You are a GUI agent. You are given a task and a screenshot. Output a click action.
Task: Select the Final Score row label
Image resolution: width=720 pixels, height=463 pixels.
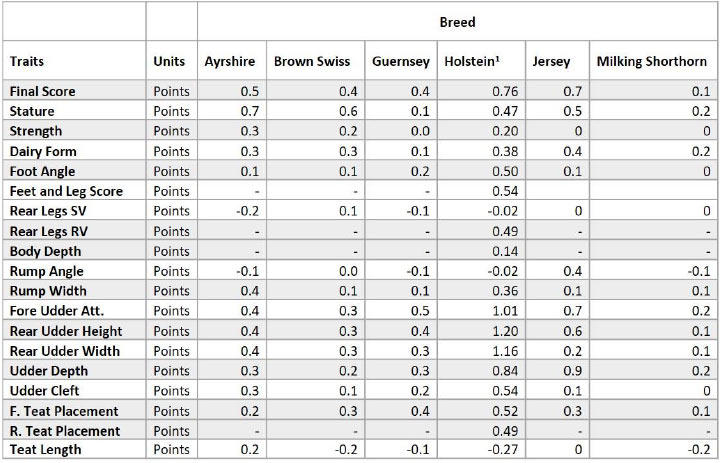tap(43, 91)
